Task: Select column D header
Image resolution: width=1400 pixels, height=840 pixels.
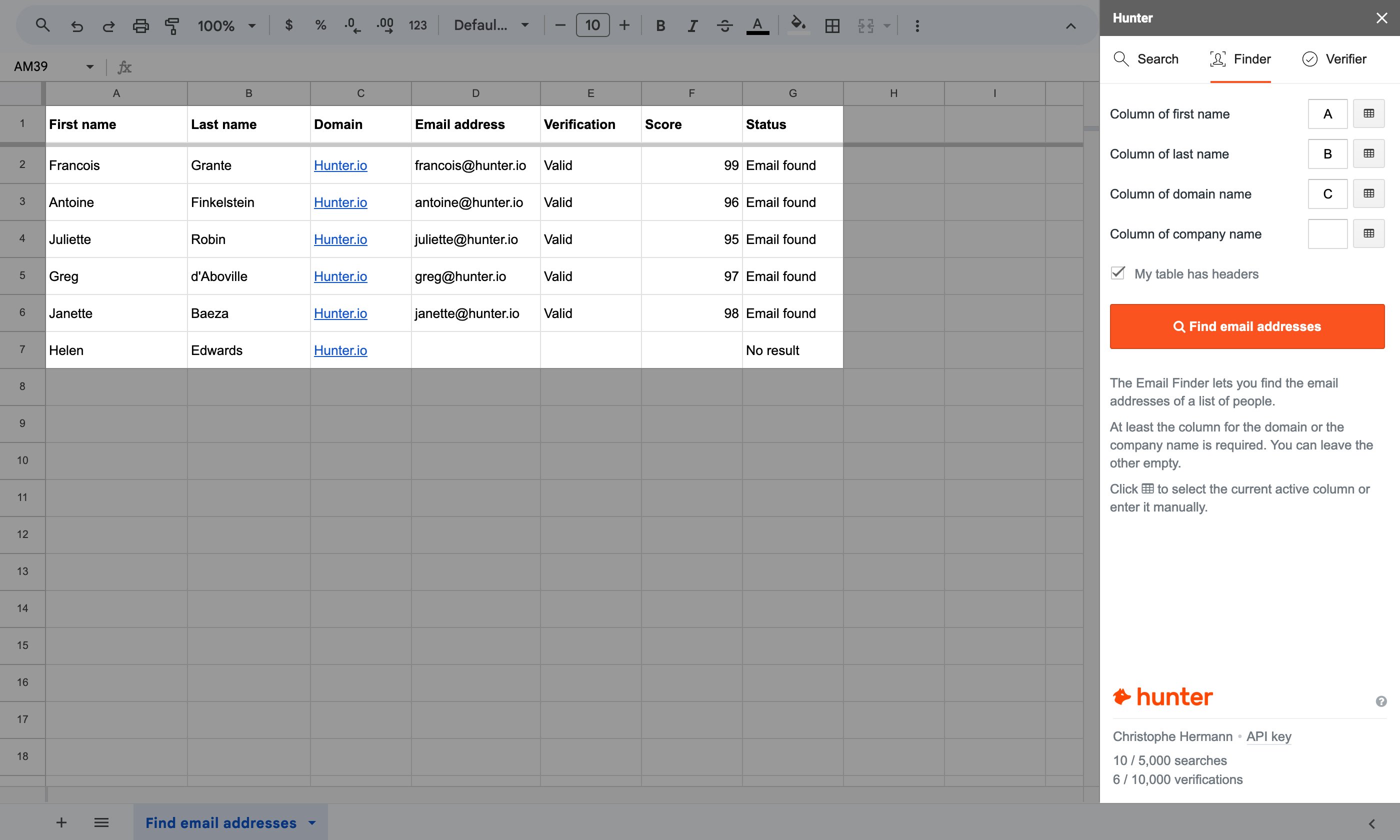Action: 475,93
